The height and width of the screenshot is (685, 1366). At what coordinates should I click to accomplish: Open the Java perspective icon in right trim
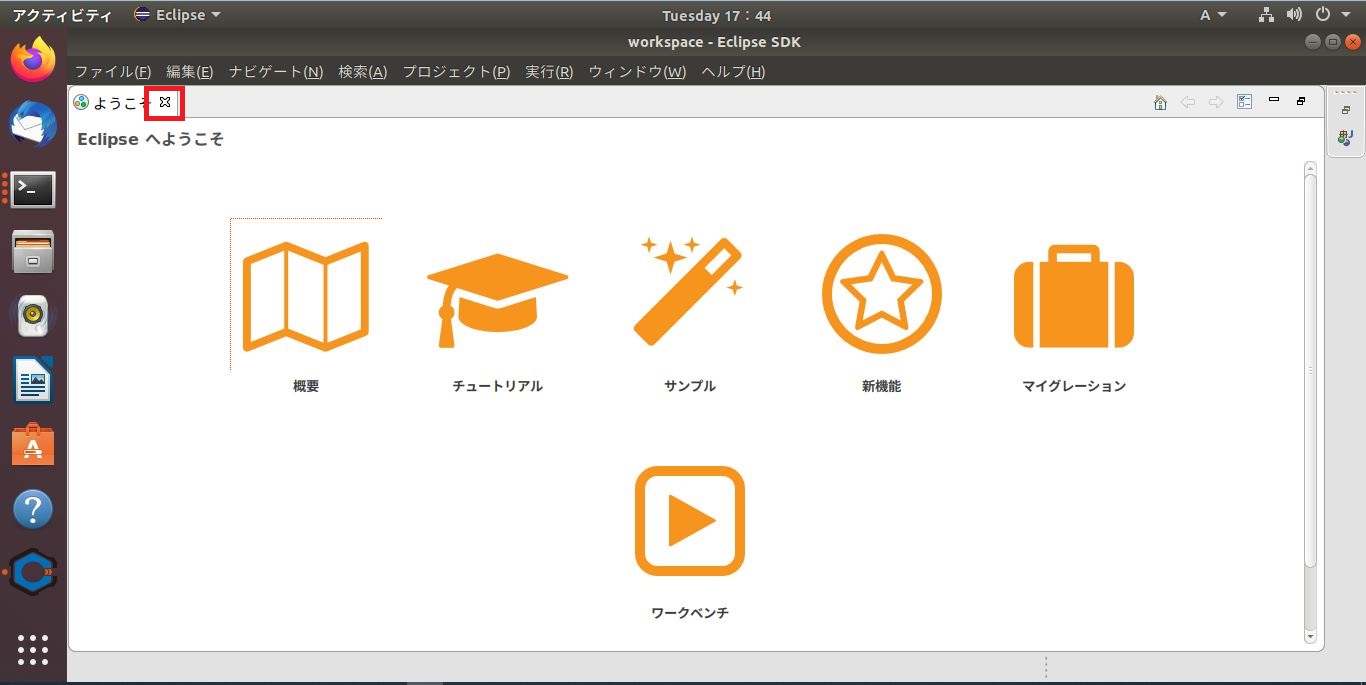1345,137
